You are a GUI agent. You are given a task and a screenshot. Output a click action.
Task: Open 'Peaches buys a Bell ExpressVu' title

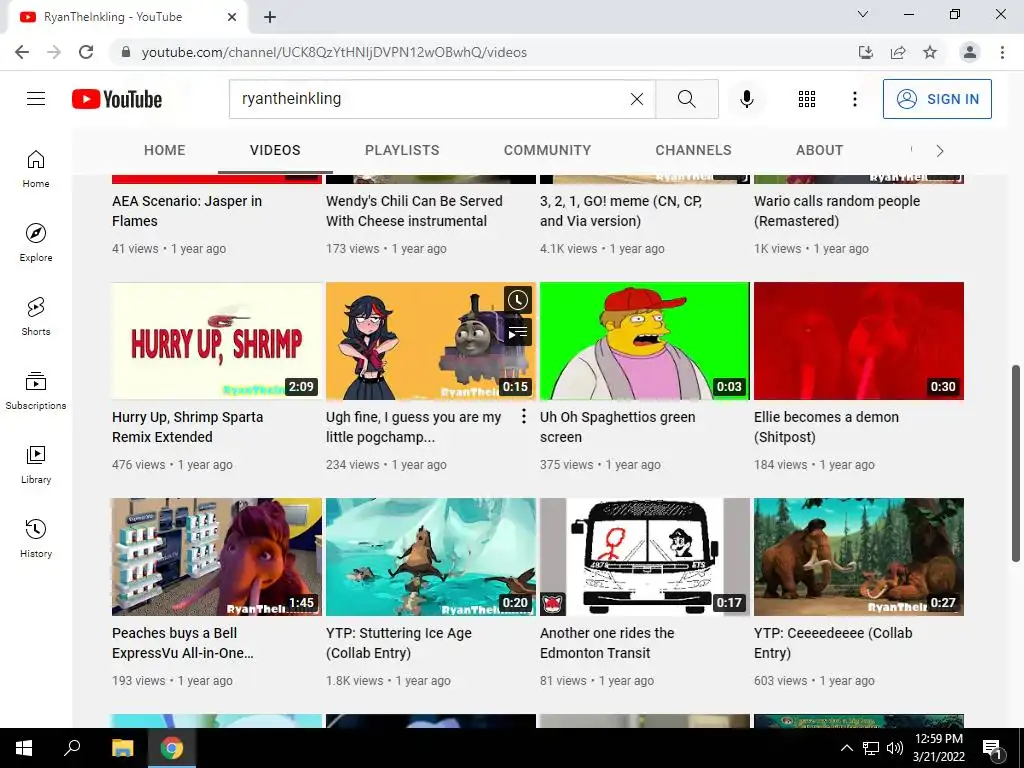click(183, 643)
